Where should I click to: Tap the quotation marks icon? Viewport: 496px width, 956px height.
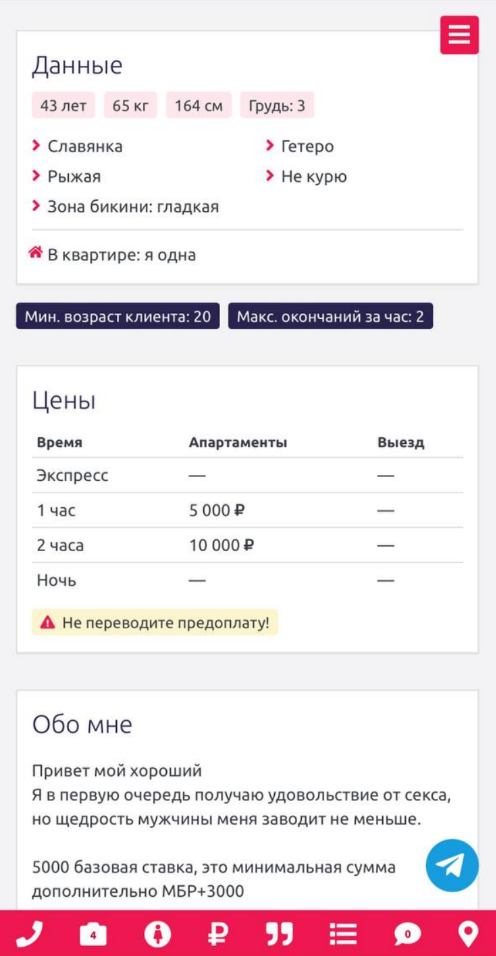coord(280,933)
